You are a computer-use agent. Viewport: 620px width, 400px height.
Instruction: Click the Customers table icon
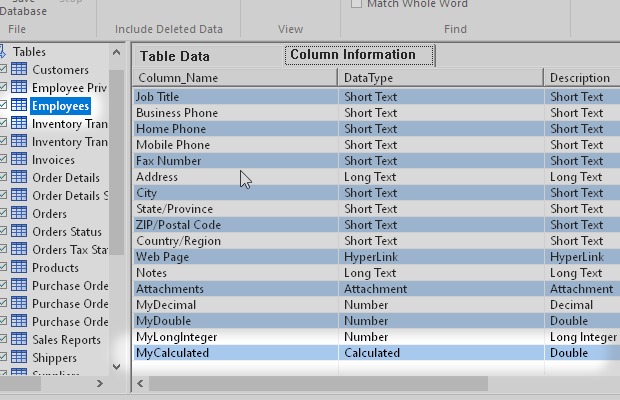coord(19,70)
